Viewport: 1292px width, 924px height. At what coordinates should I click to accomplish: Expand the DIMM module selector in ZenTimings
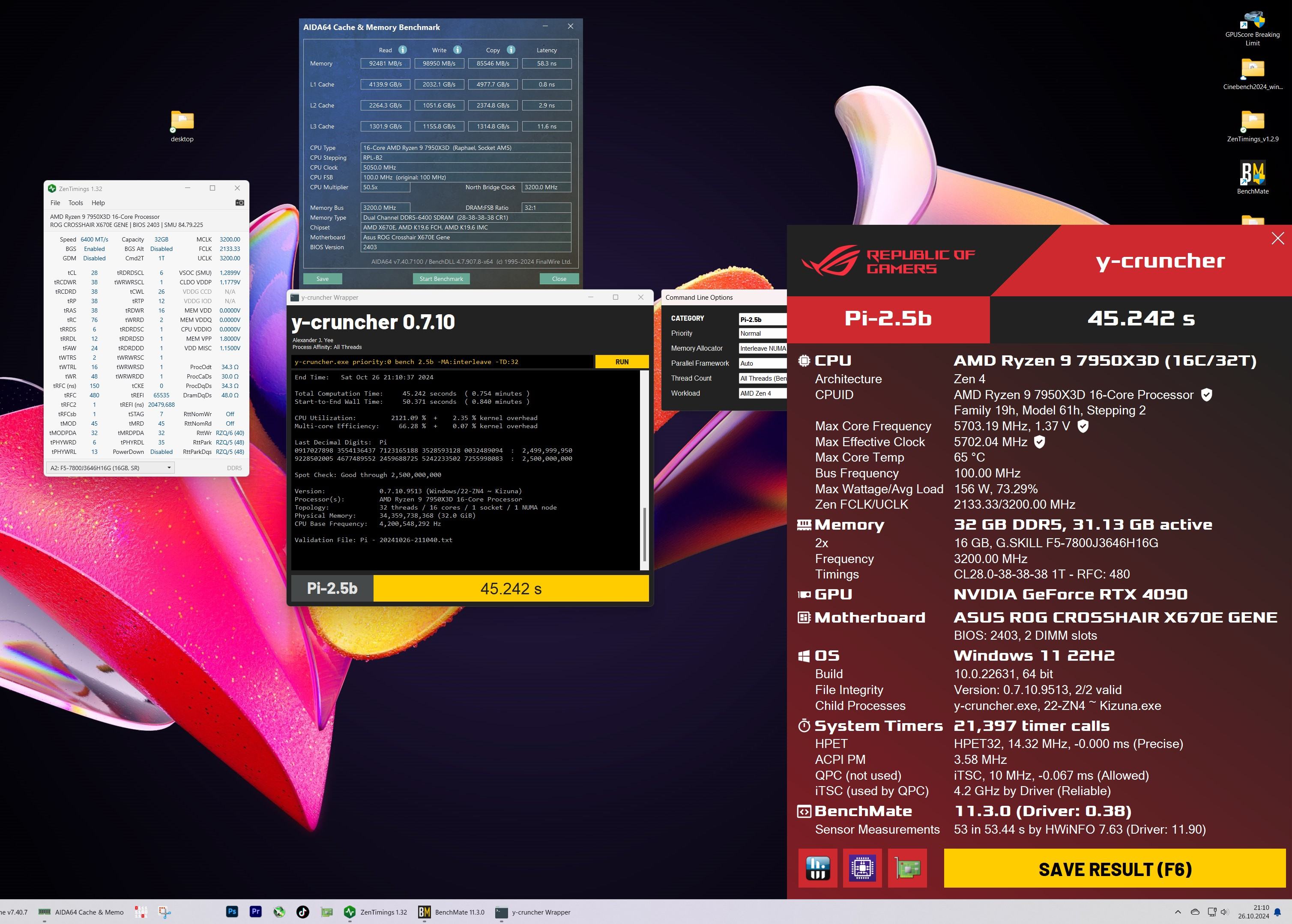(168, 468)
